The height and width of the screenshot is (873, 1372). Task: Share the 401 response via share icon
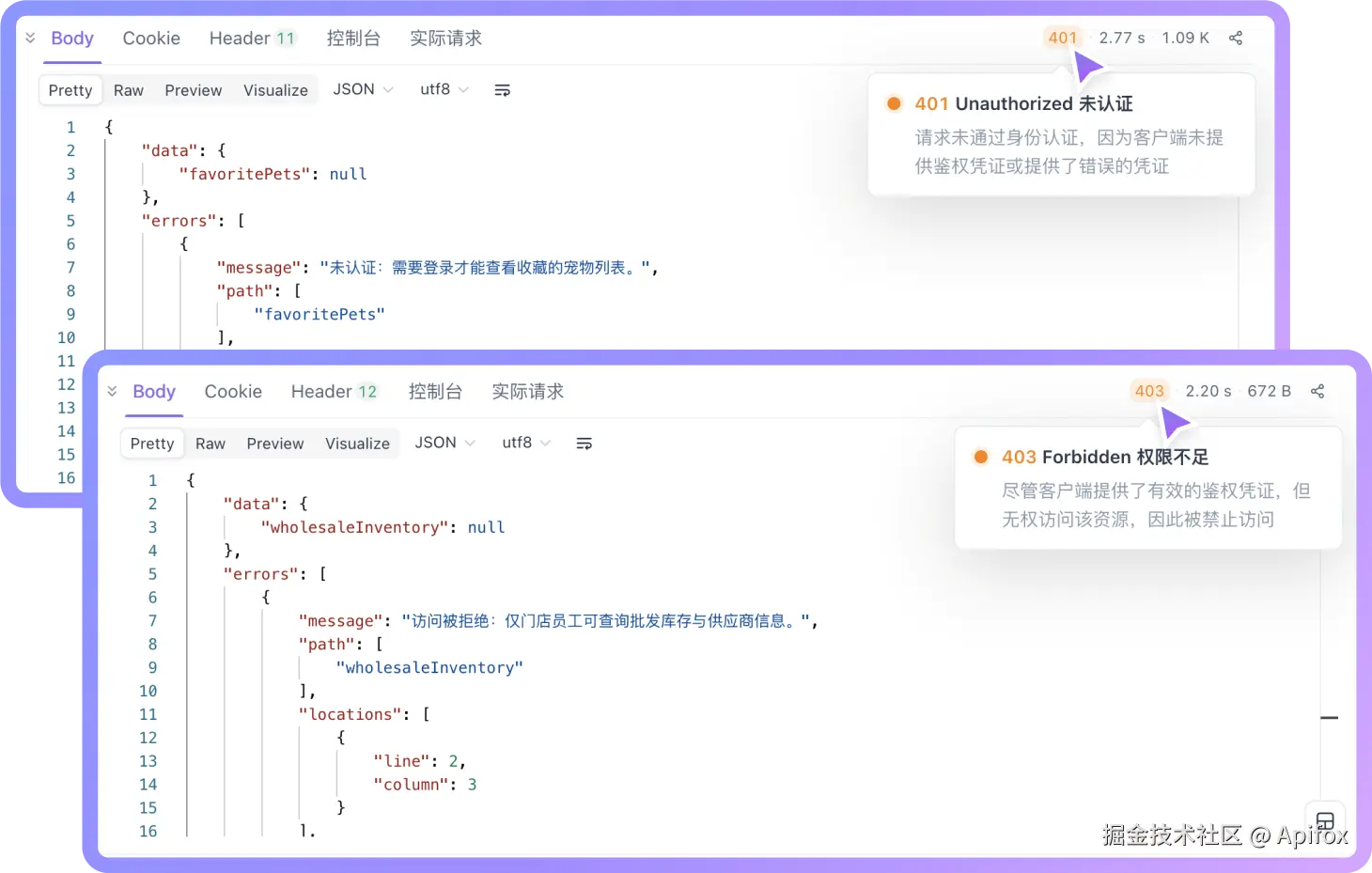click(x=1236, y=38)
